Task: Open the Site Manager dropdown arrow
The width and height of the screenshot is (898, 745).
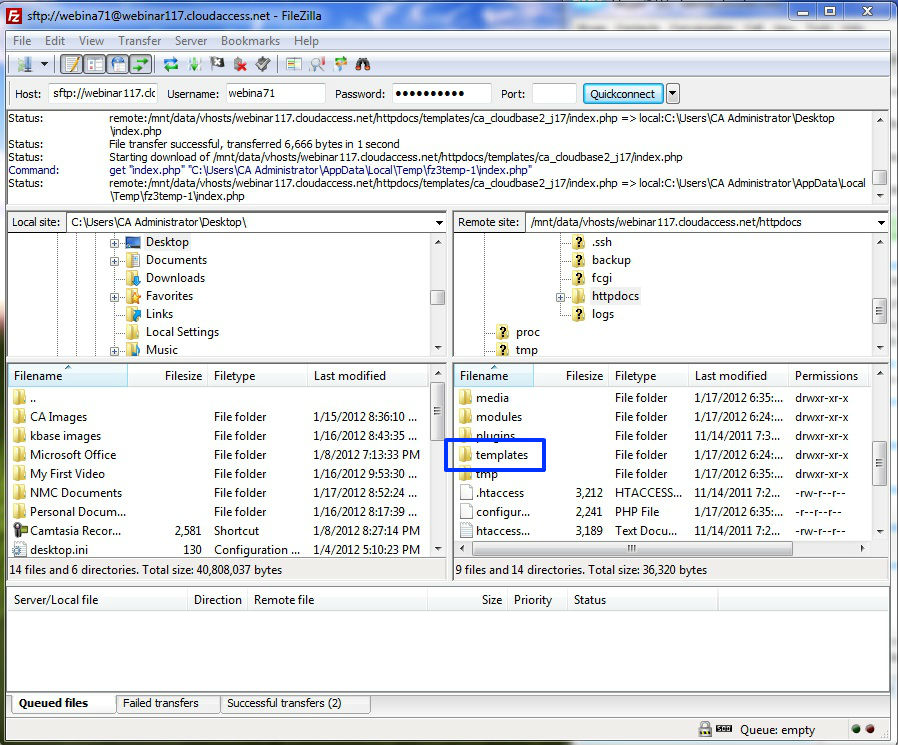Action: (x=44, y=64)
